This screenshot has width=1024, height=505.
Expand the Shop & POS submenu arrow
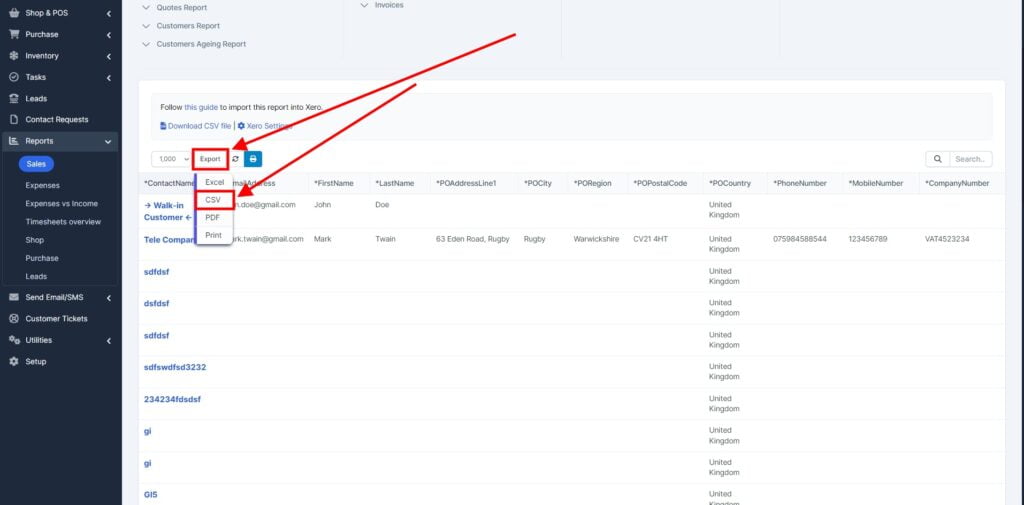[108, 13]
